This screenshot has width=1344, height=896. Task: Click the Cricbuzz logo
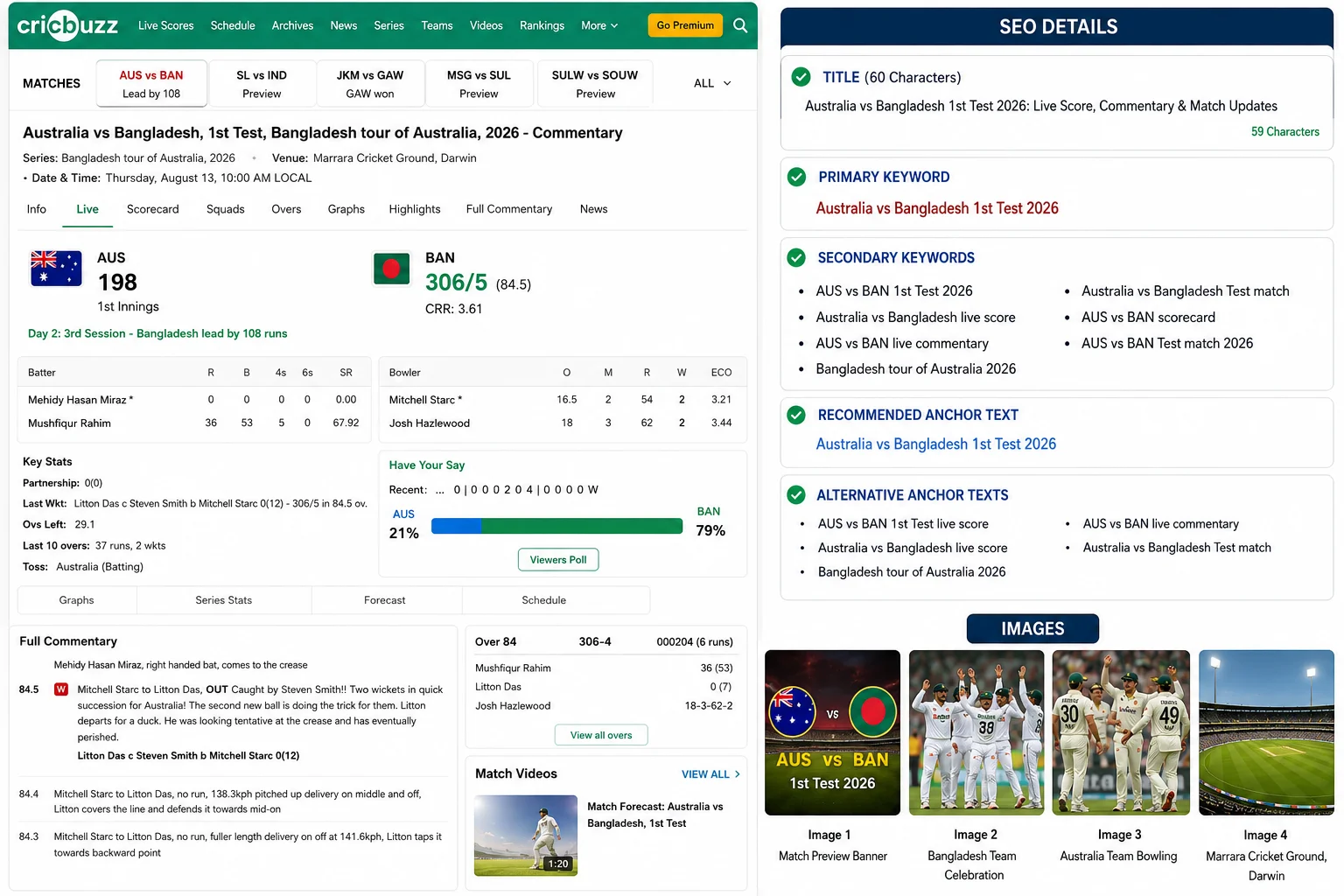coord(67,25)
